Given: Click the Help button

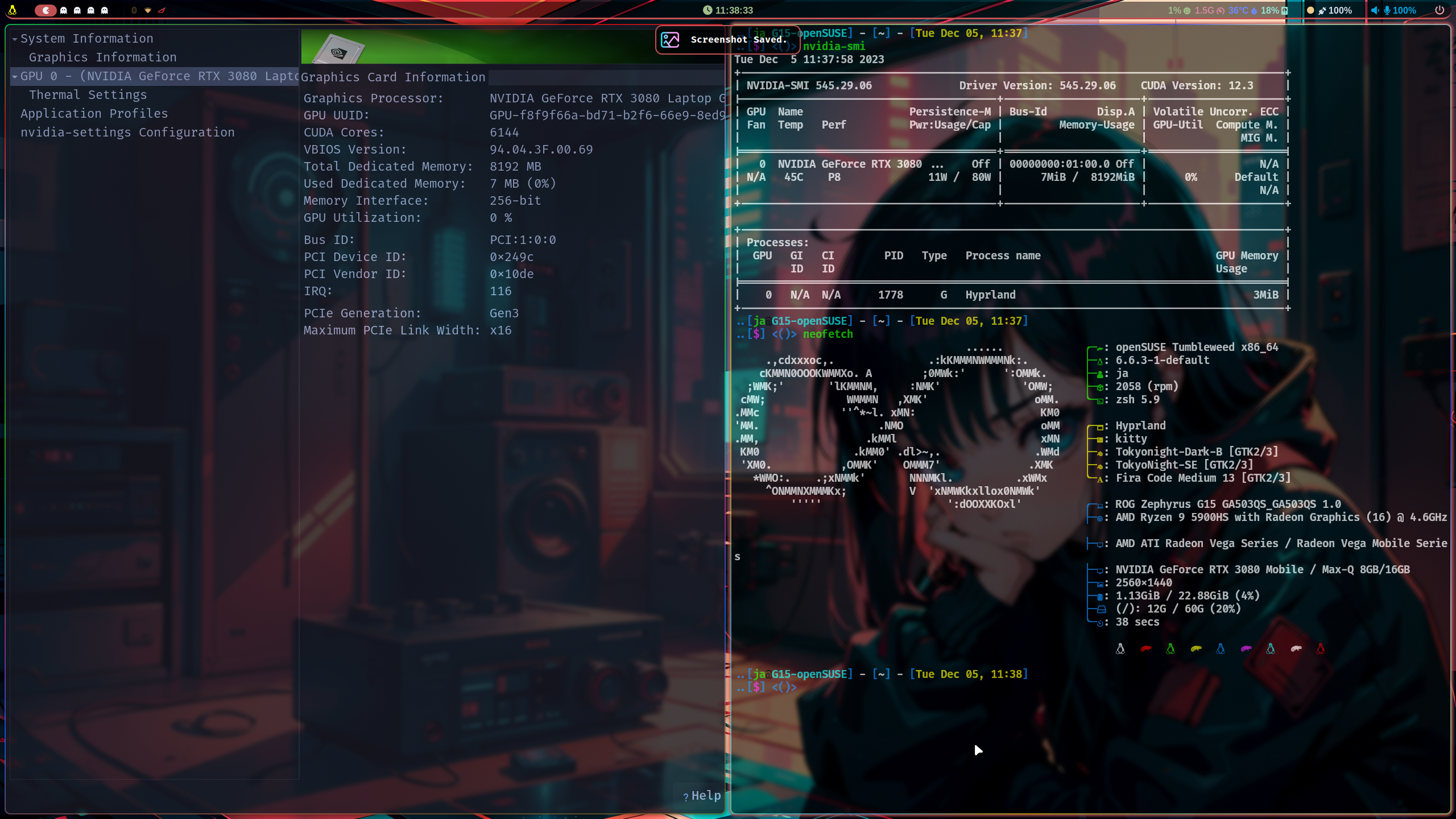Looking at the screenshot, I should click(x=702, y=796).
